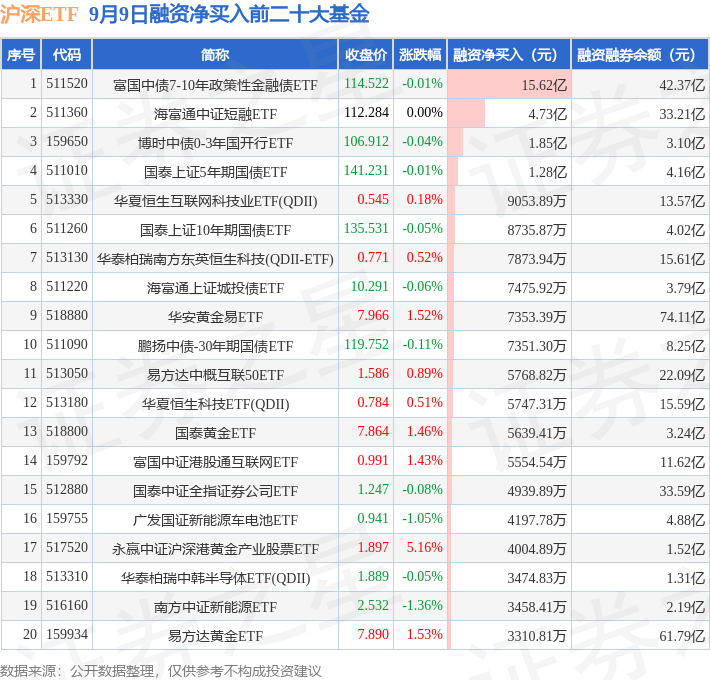Select fund 国泰上证5年期国债ETF

(x=215, y=172)
